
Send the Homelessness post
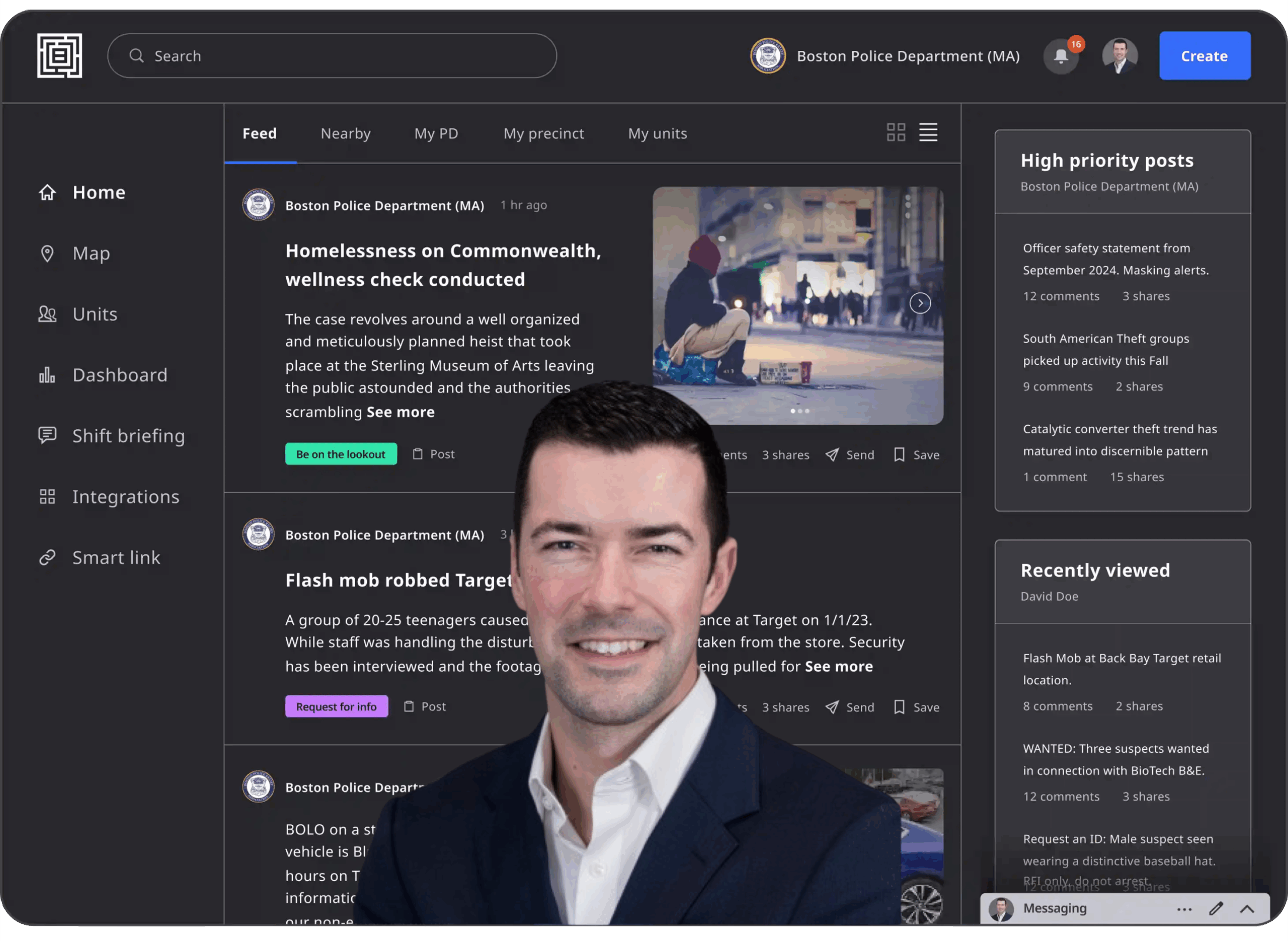coord(850,455)
